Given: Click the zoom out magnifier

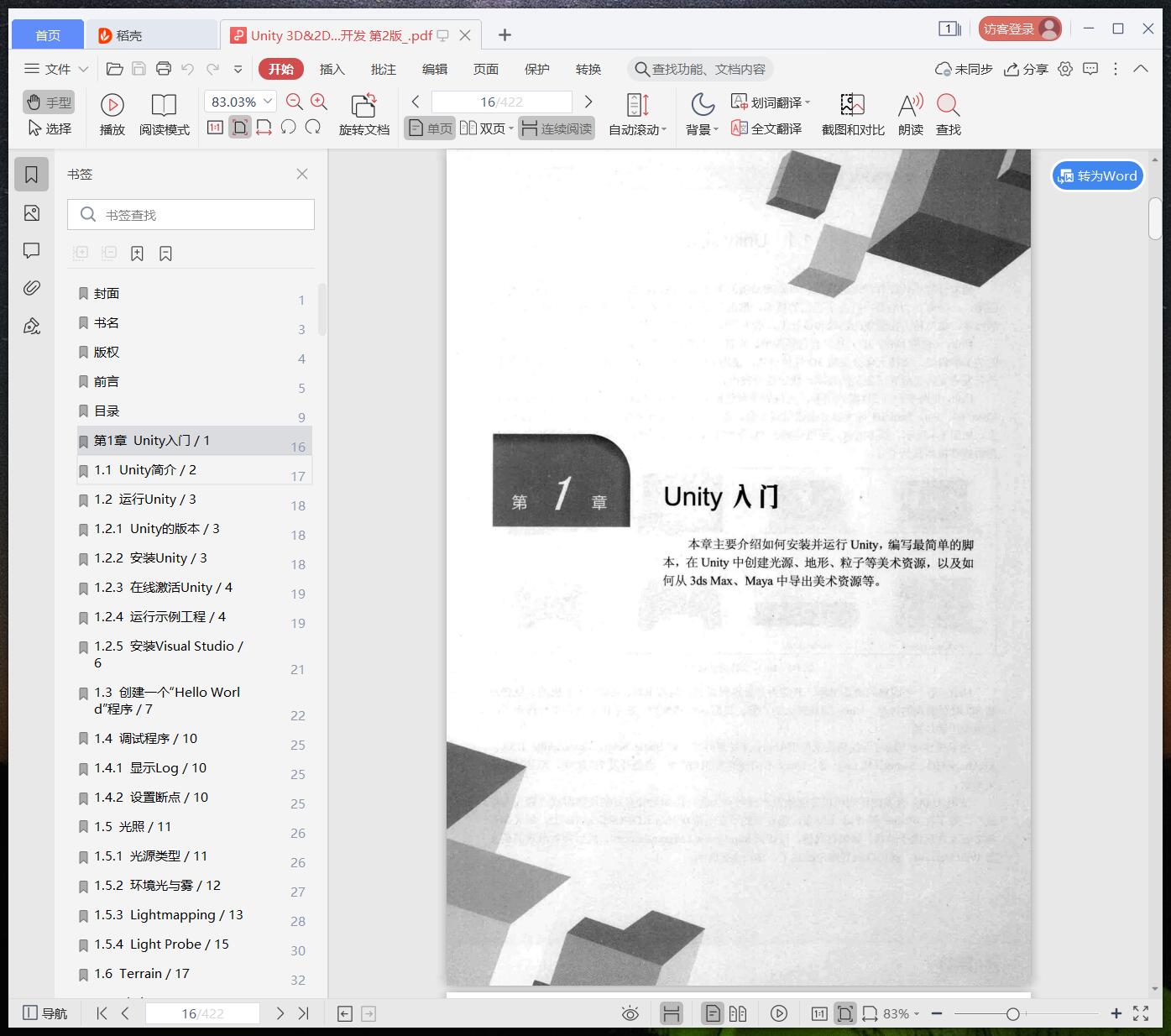Looking at the screenshot, I should (x=295, y=102).
